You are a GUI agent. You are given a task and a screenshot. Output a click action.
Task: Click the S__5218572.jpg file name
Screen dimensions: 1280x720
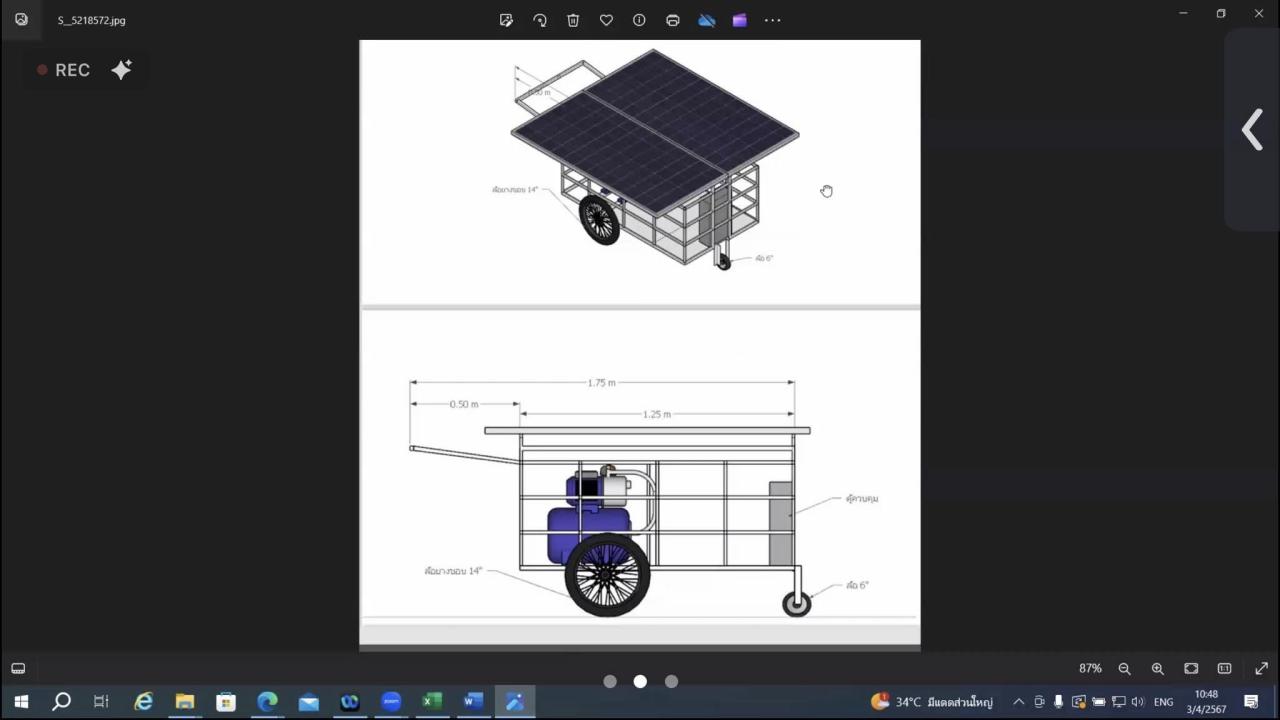[x=91, y=20]
